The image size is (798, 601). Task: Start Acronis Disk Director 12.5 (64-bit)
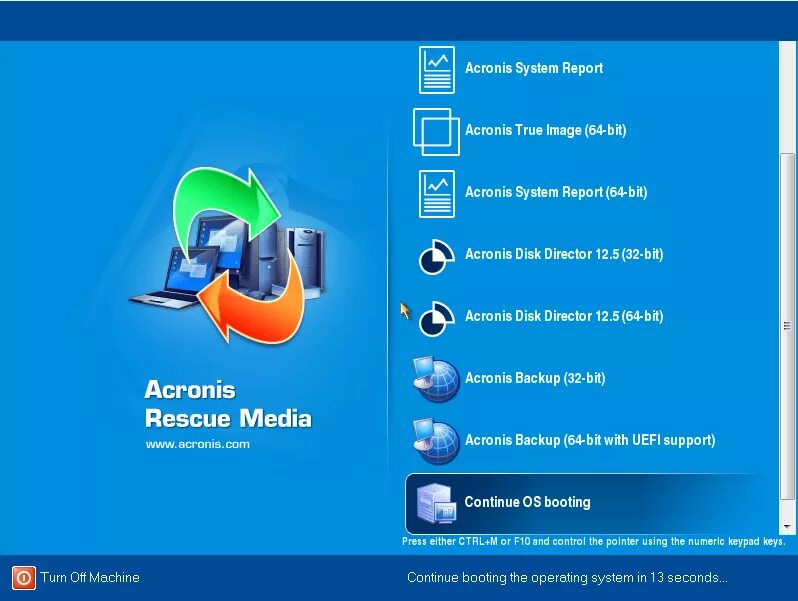564,317
